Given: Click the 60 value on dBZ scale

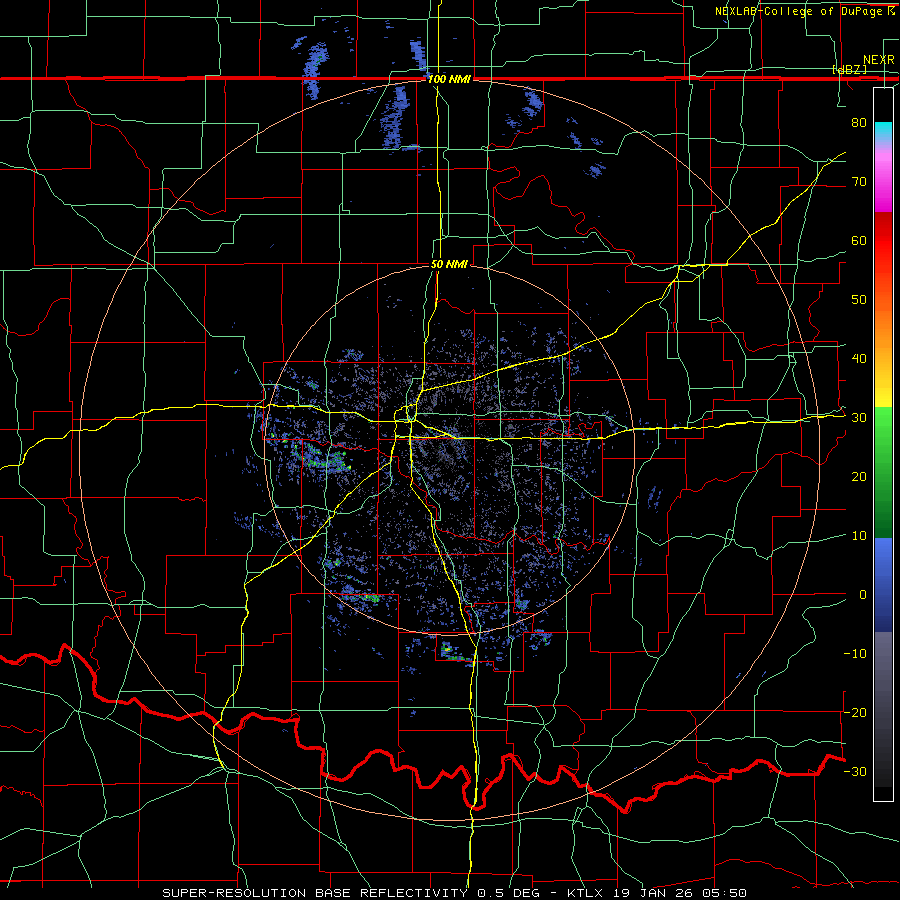Looking at the screenshot, I should (x=859, y=240).
